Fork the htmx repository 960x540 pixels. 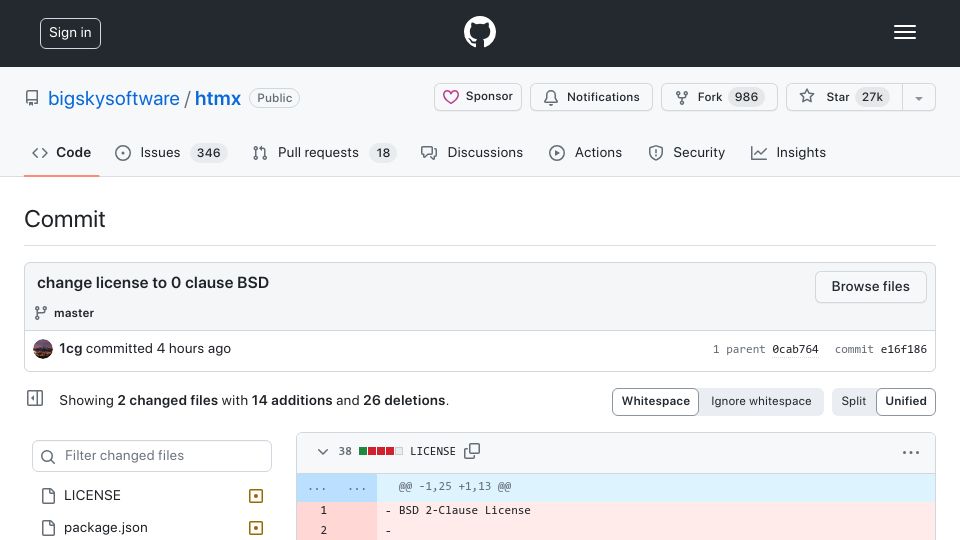[719, 97]
